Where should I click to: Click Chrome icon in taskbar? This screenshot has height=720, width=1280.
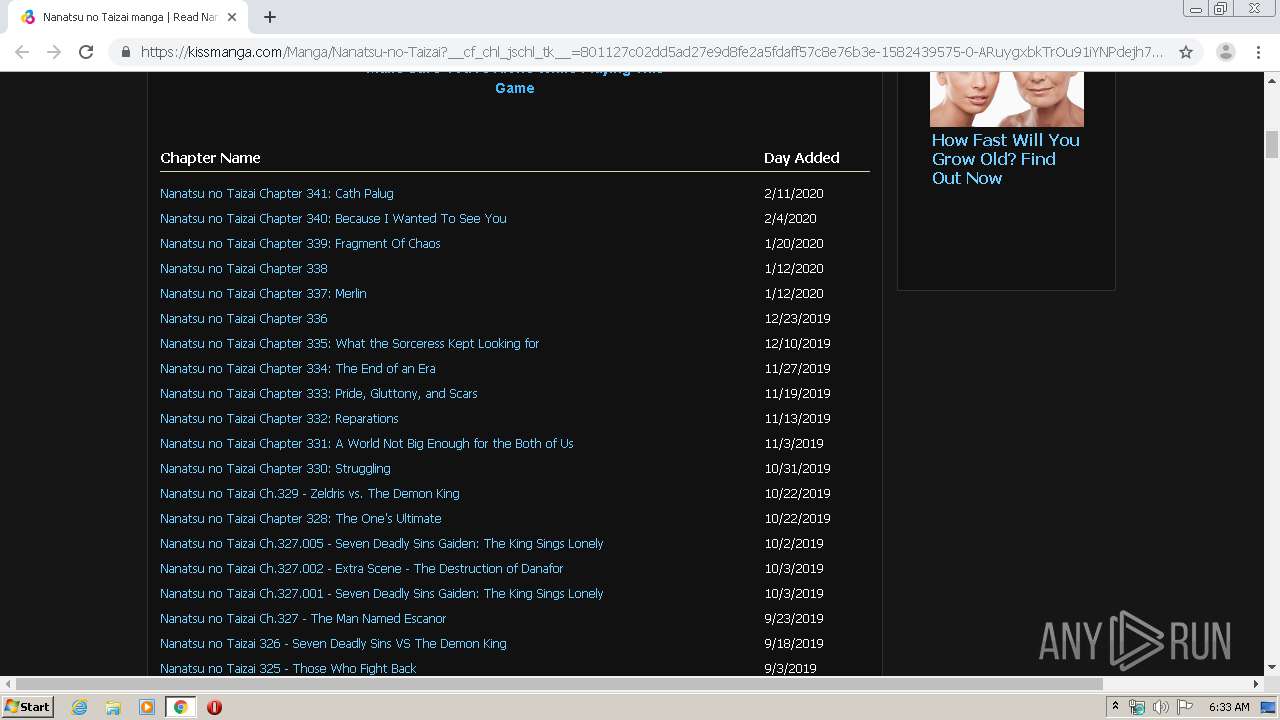pos(180,707)
